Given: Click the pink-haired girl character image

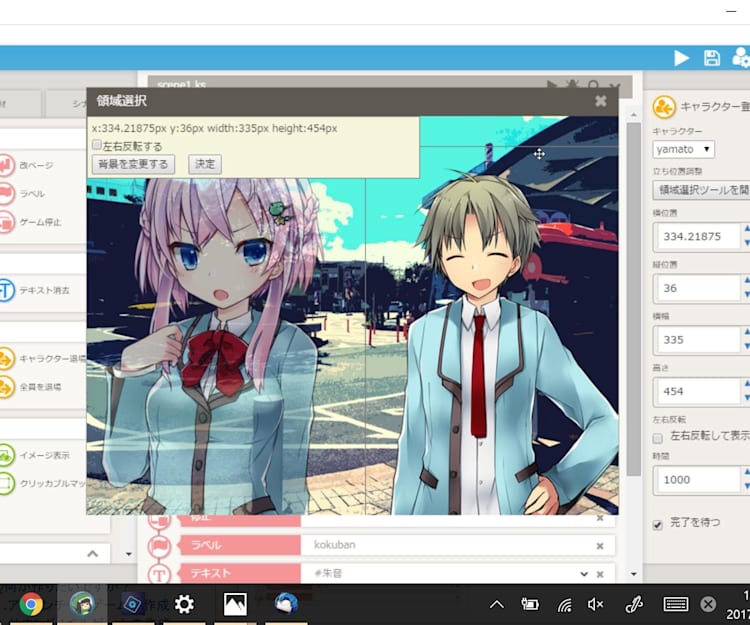Looking at the screenshot, I should click(215, 349).
